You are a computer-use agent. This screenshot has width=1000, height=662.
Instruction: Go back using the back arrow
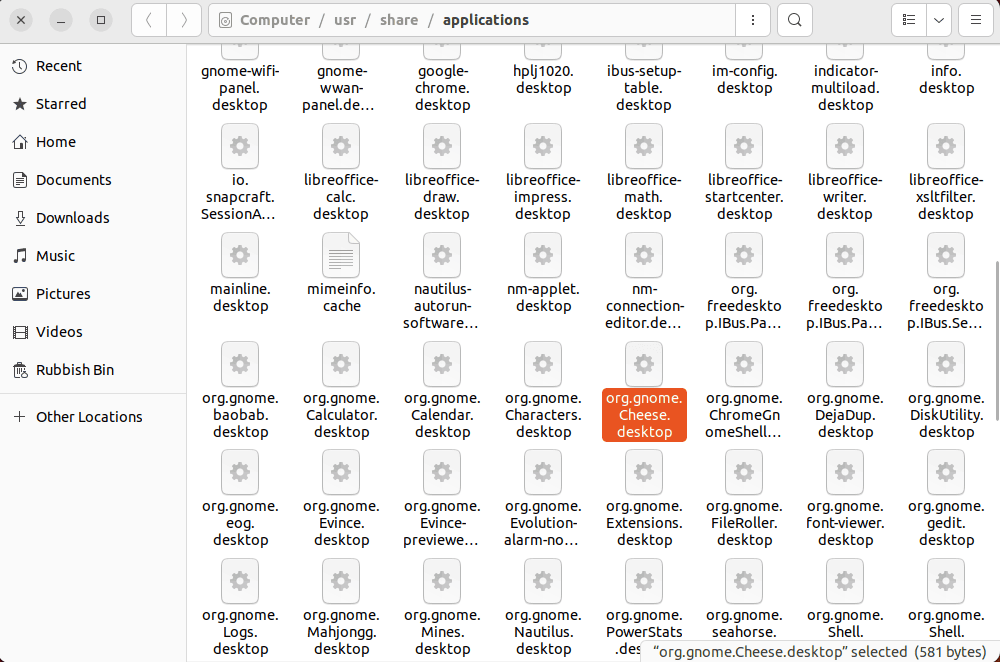148,19
